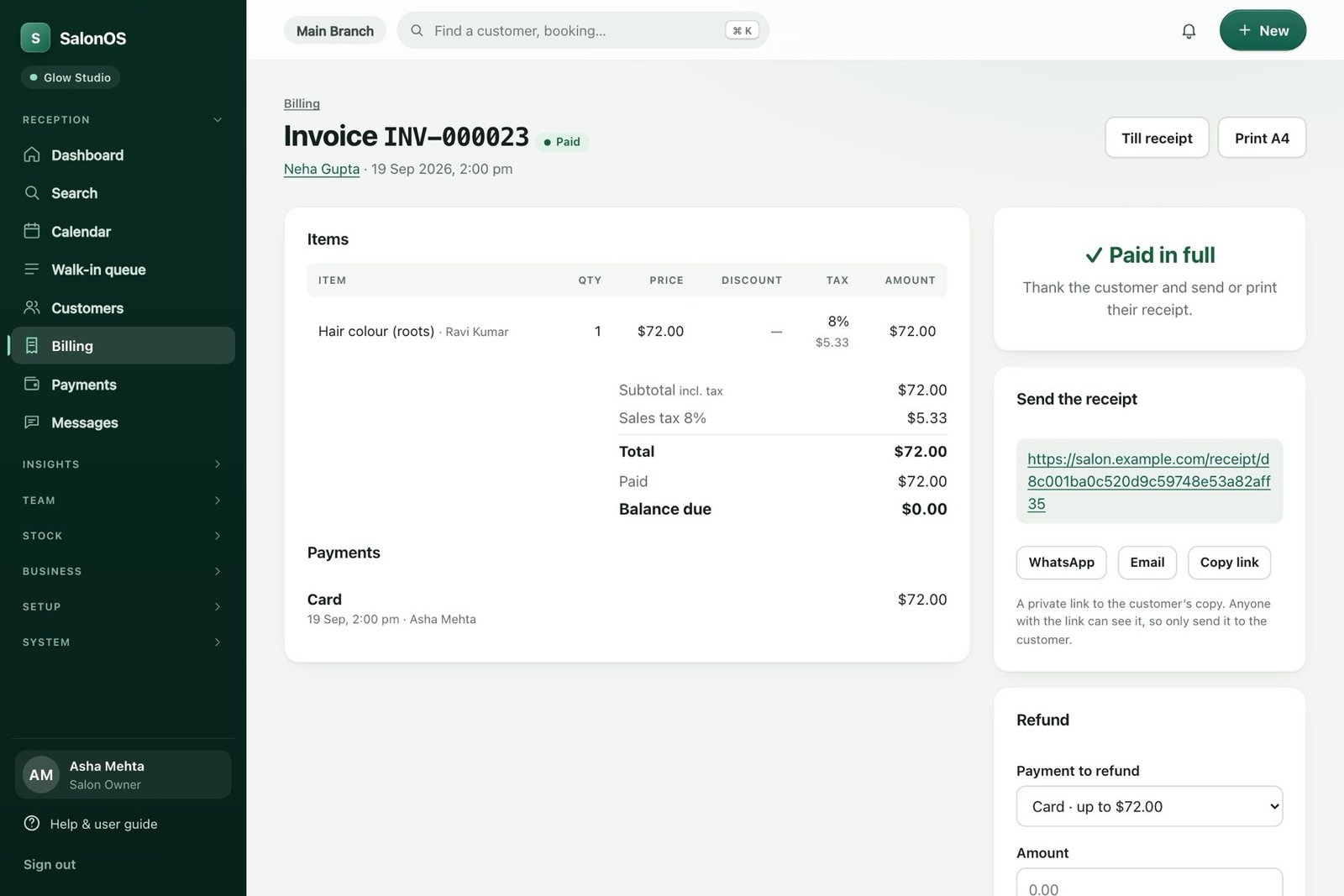Sign out of SalonOS
The image size is (1344, 896).
click(50, 864)
